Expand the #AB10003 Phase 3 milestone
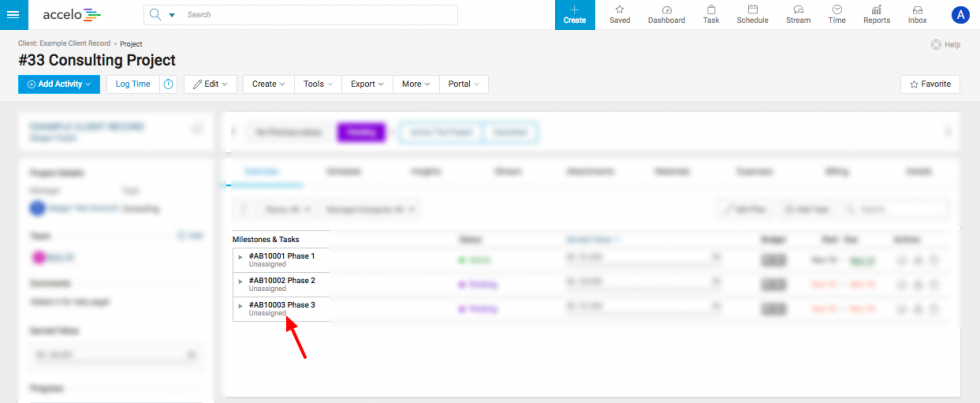This screenshot has width=980, height=403. click(x=240, y=305)
